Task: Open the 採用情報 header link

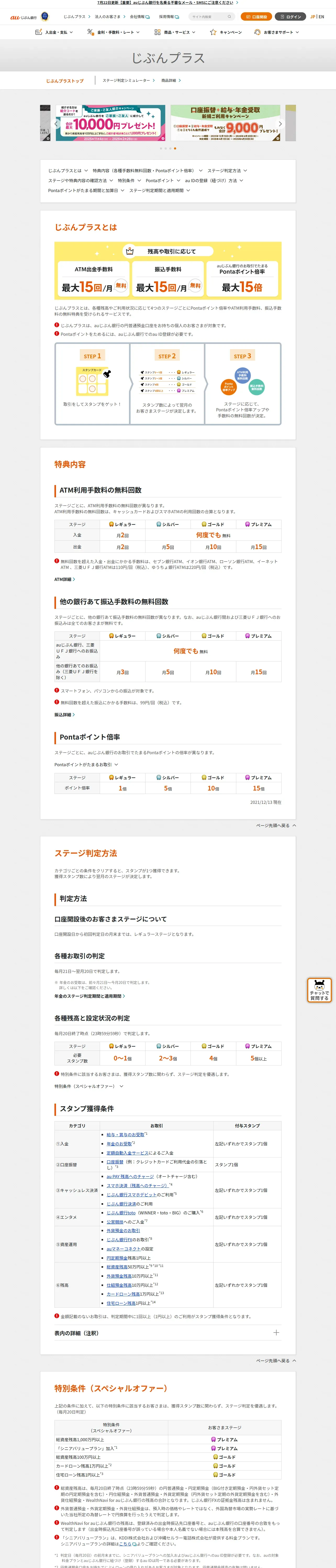Action: [x=169, y=17]
